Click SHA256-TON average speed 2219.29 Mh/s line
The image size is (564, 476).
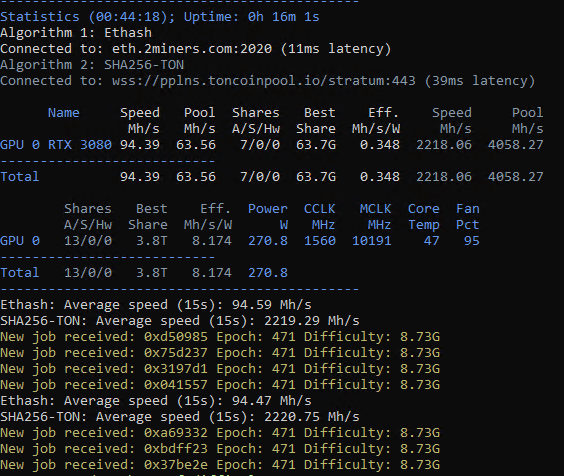coord(180,321)
